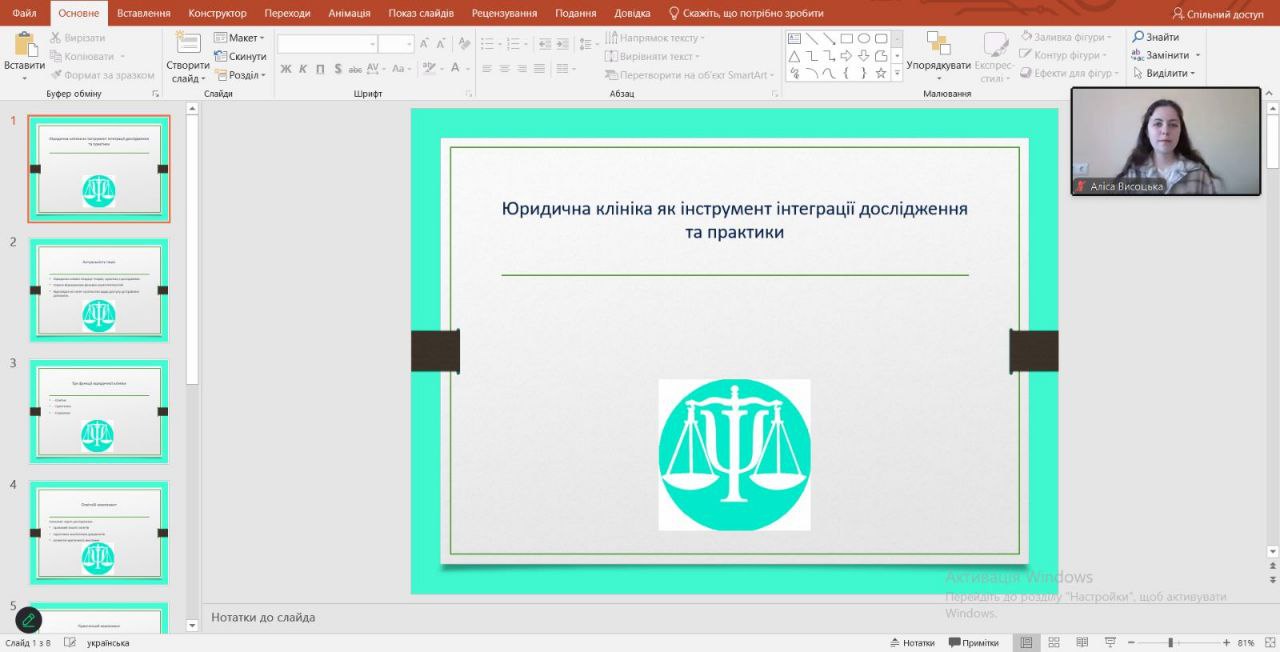The image size is (1280, 652).
Task: Click Створити слайд new slide icon
Action: point(188,43)
